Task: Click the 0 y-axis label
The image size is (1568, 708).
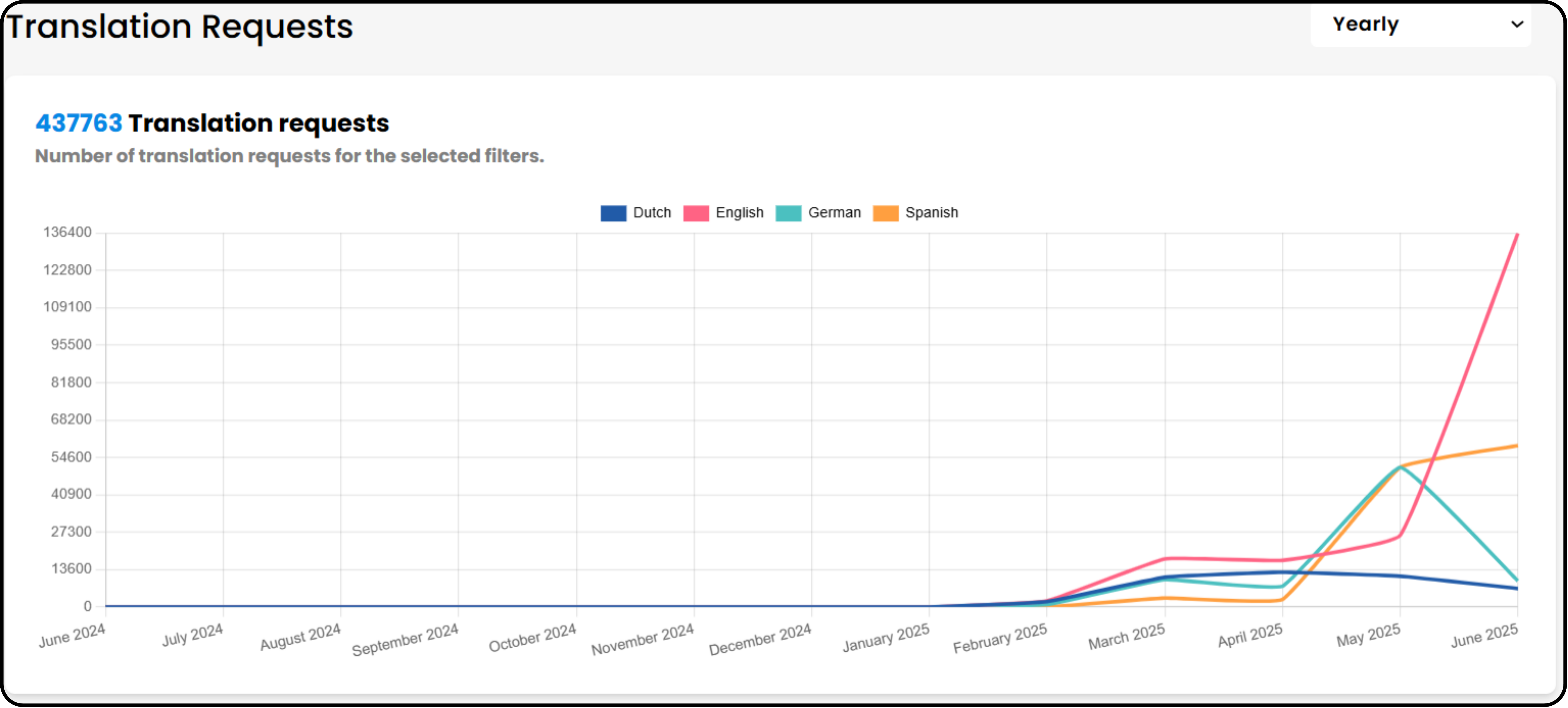Action: pos(88,607)
